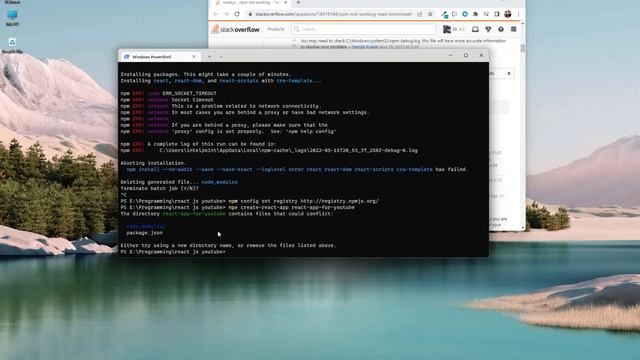Image resolution: width=640 pixels, height=360 pixels.
Task: Click the 'npm config set registry' command
Action: click(303, 201)
